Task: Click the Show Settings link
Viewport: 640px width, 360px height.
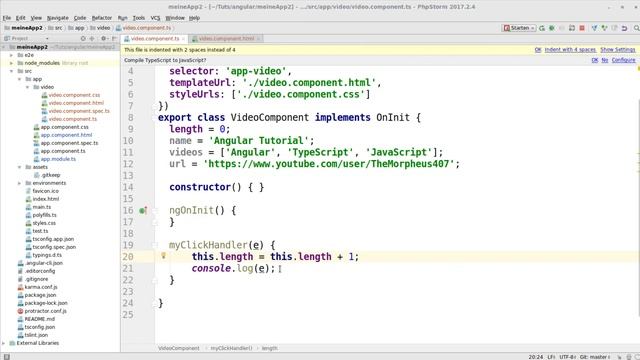Action: click(x=618, y=50)
